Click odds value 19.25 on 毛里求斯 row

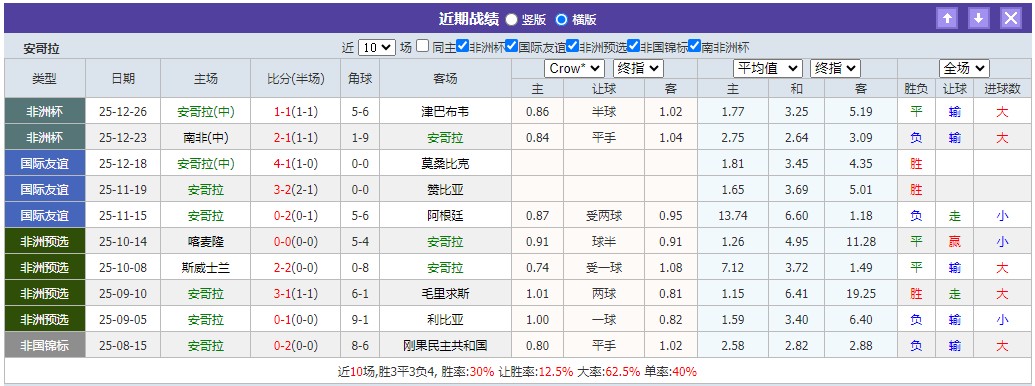[861, 294]
